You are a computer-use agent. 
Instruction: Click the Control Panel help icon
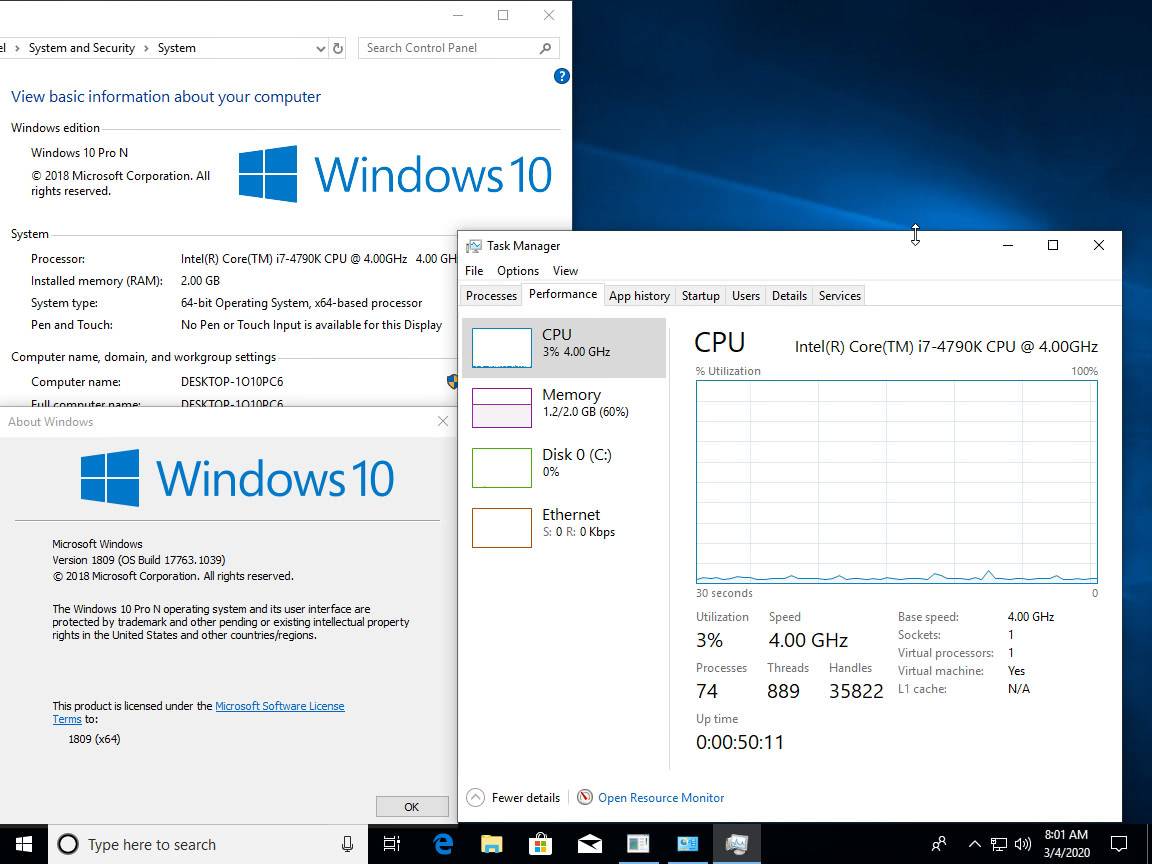coord(561,76)
